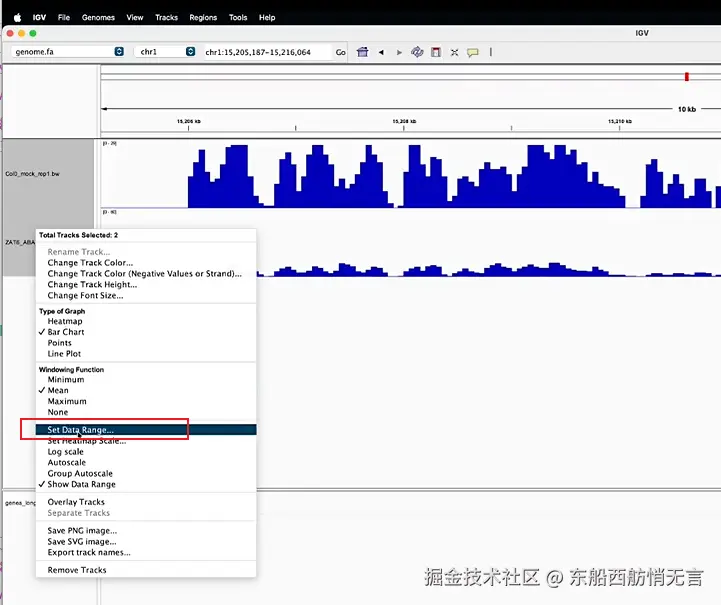The height and width of the screenshot is (605, 721).
Task: Toggle Autoscale option
Action: coord(146,462)
